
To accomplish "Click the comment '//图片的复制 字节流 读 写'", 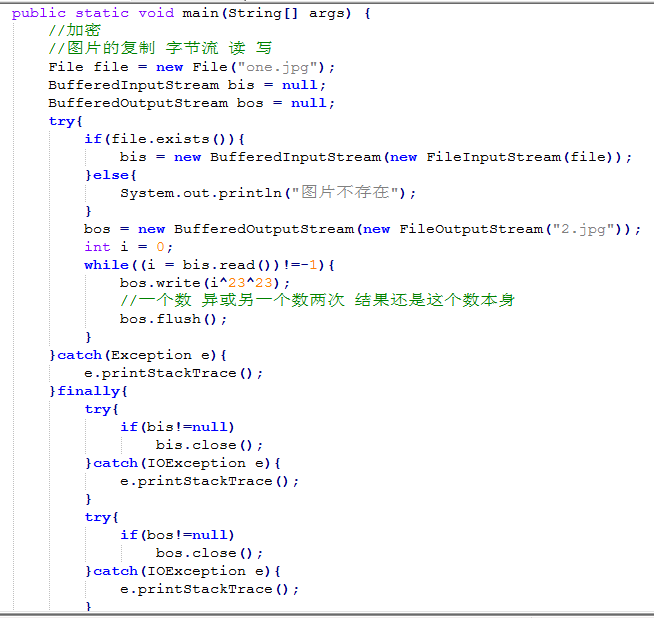I will (160, 48).
